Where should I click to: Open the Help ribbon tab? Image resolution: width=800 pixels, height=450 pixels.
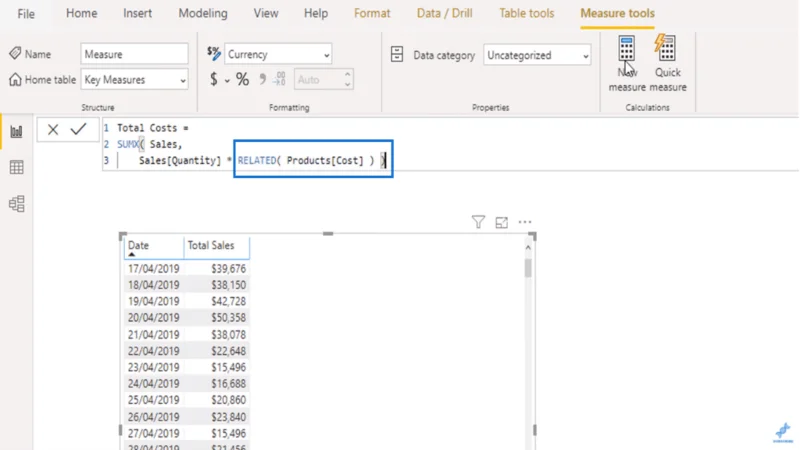click(316, 13)
